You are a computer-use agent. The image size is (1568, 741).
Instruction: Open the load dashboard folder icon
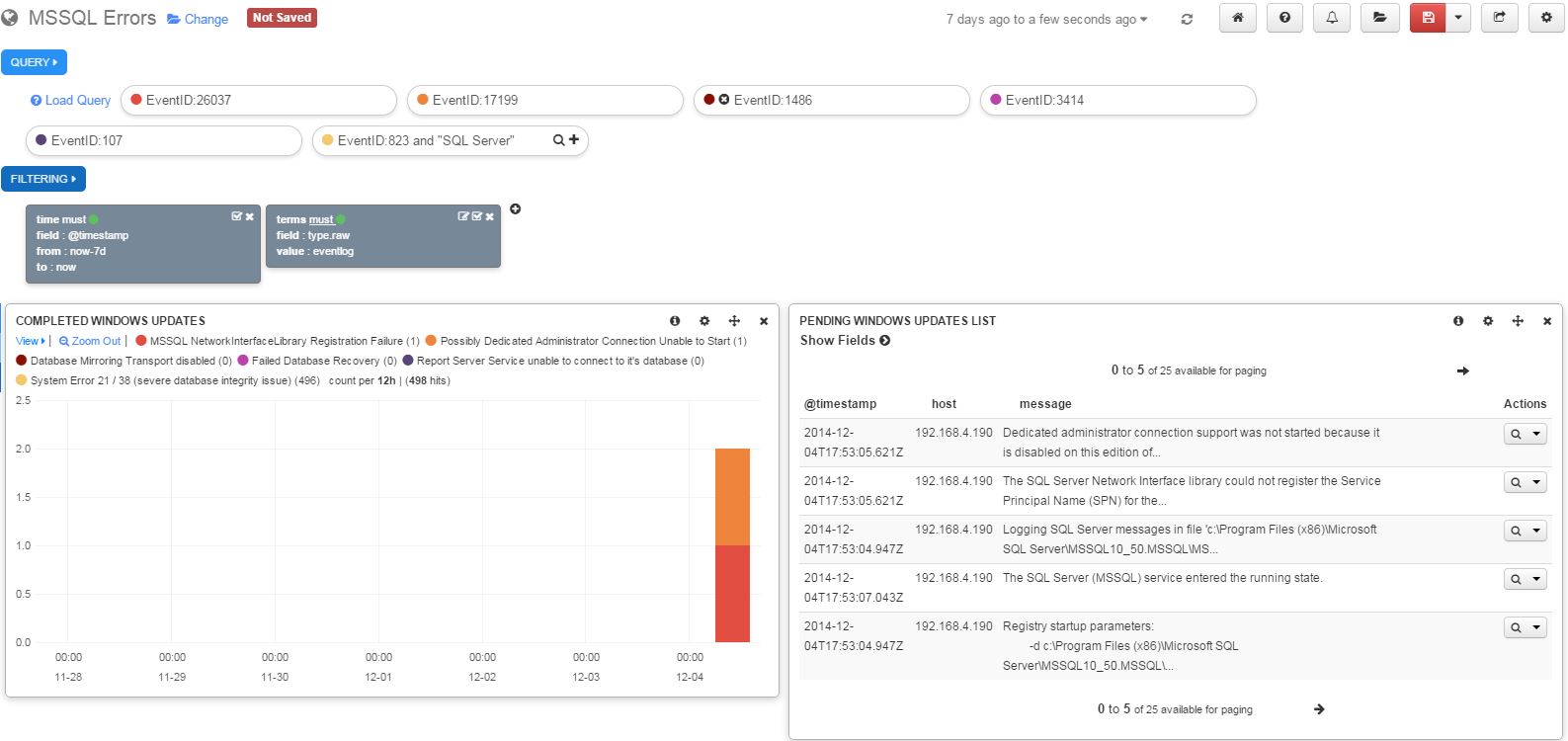pos(1379,18)
